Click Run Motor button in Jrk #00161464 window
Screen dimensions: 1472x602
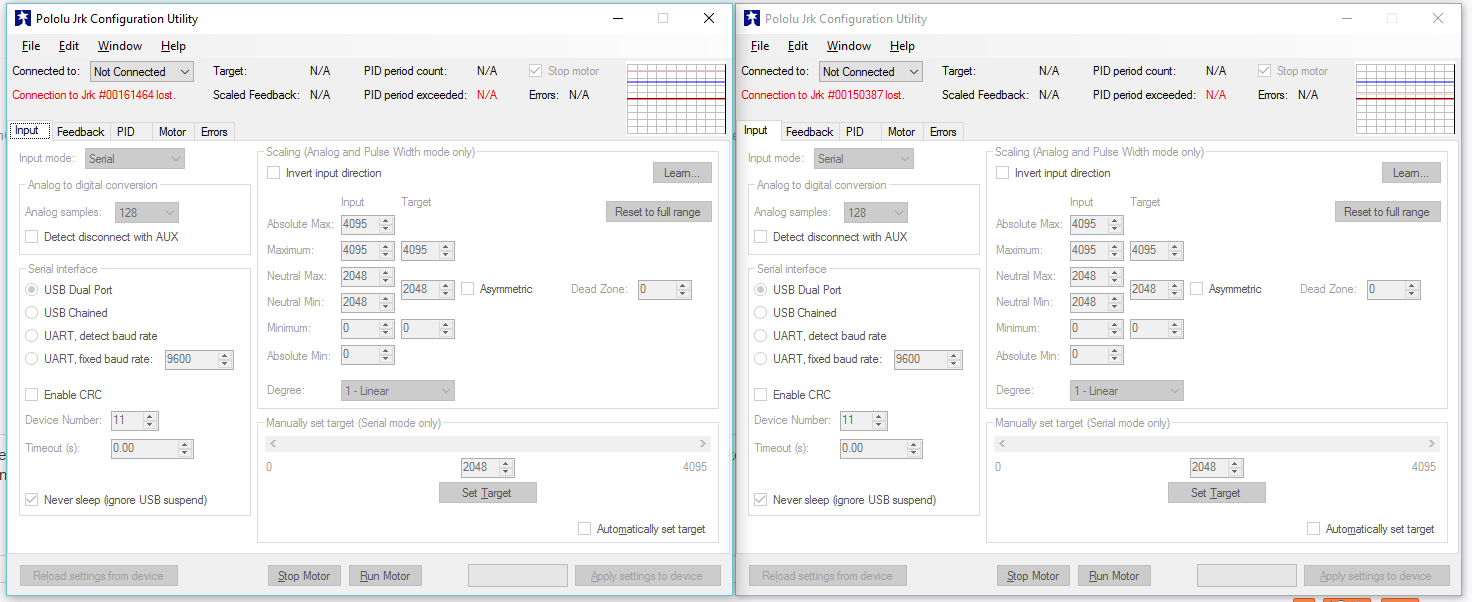pos(385,576)
